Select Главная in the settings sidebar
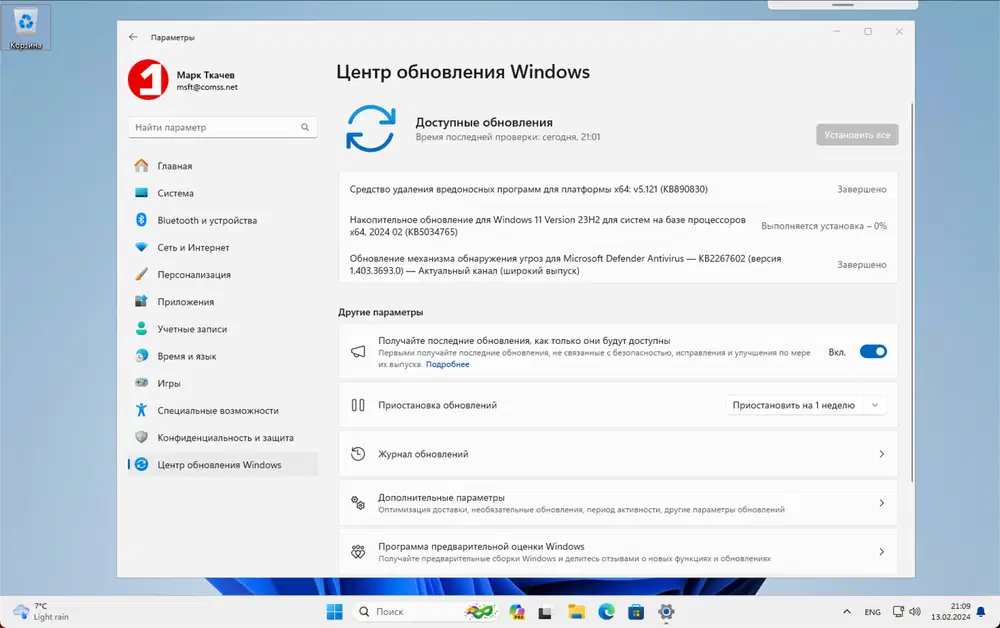The image size is (1000, 628). [x=223, y=166]
